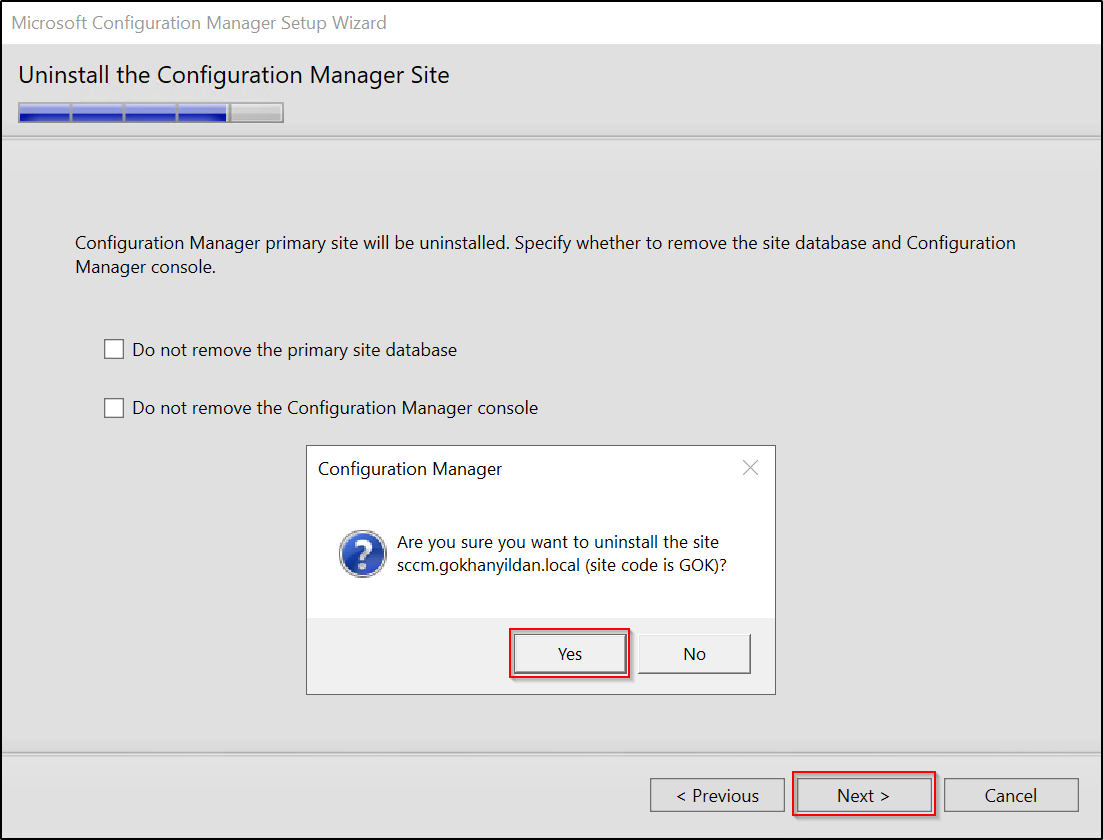Click the wizard progress bar
This screenshot has width=1103, height=840.
(151, 113)
